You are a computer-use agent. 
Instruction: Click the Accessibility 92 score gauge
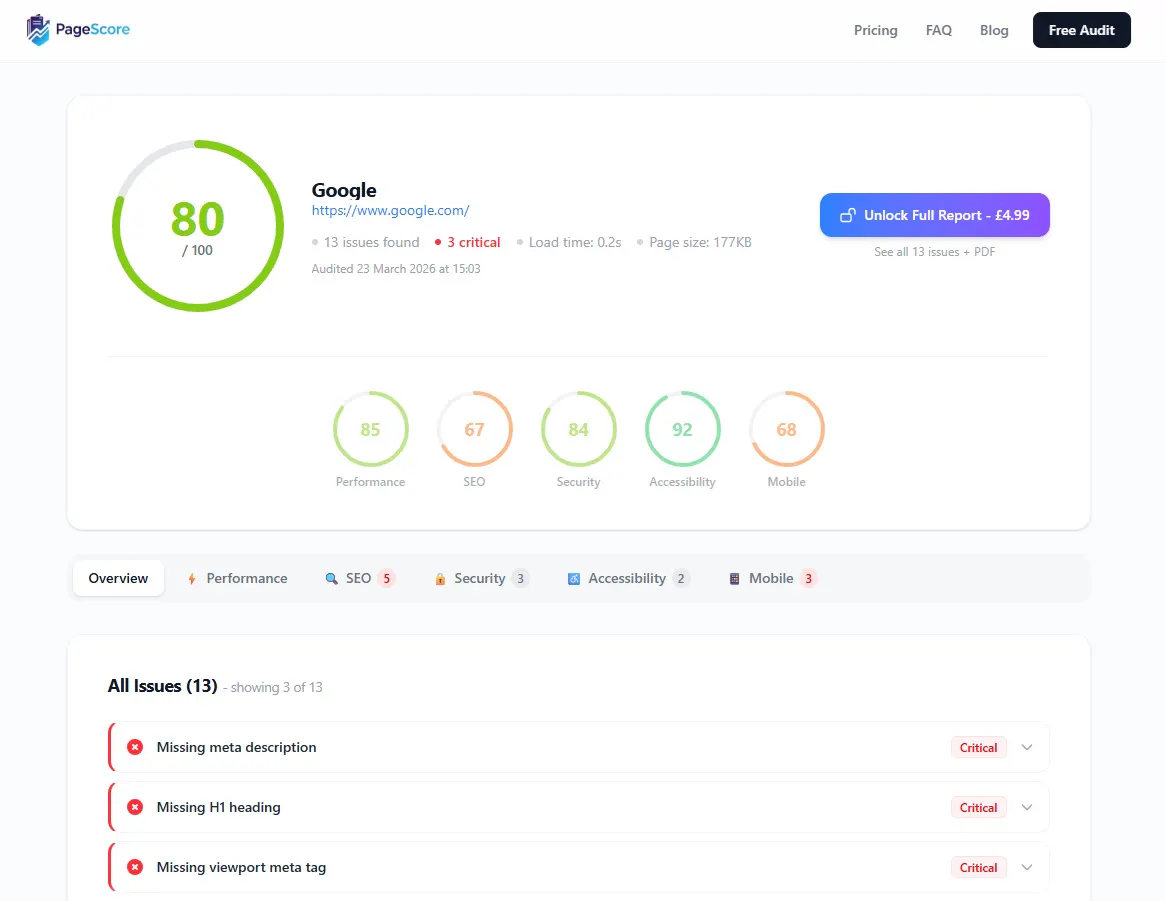[683, 429]
